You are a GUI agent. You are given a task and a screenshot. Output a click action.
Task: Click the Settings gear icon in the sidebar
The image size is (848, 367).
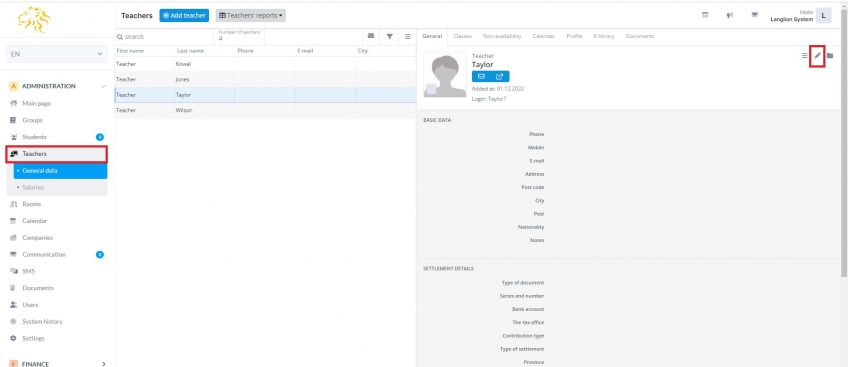pyautogui.click(x=14, y=338)
